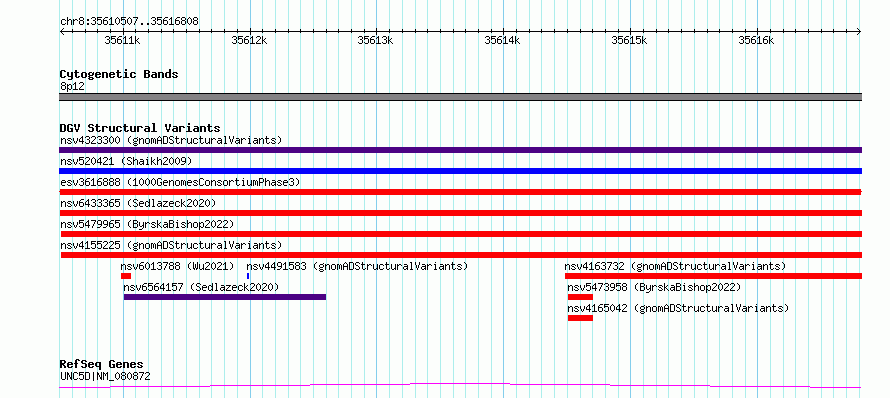Click the nsv5479965 red variant bar
890x398 pixels.
tap(460, 234)
